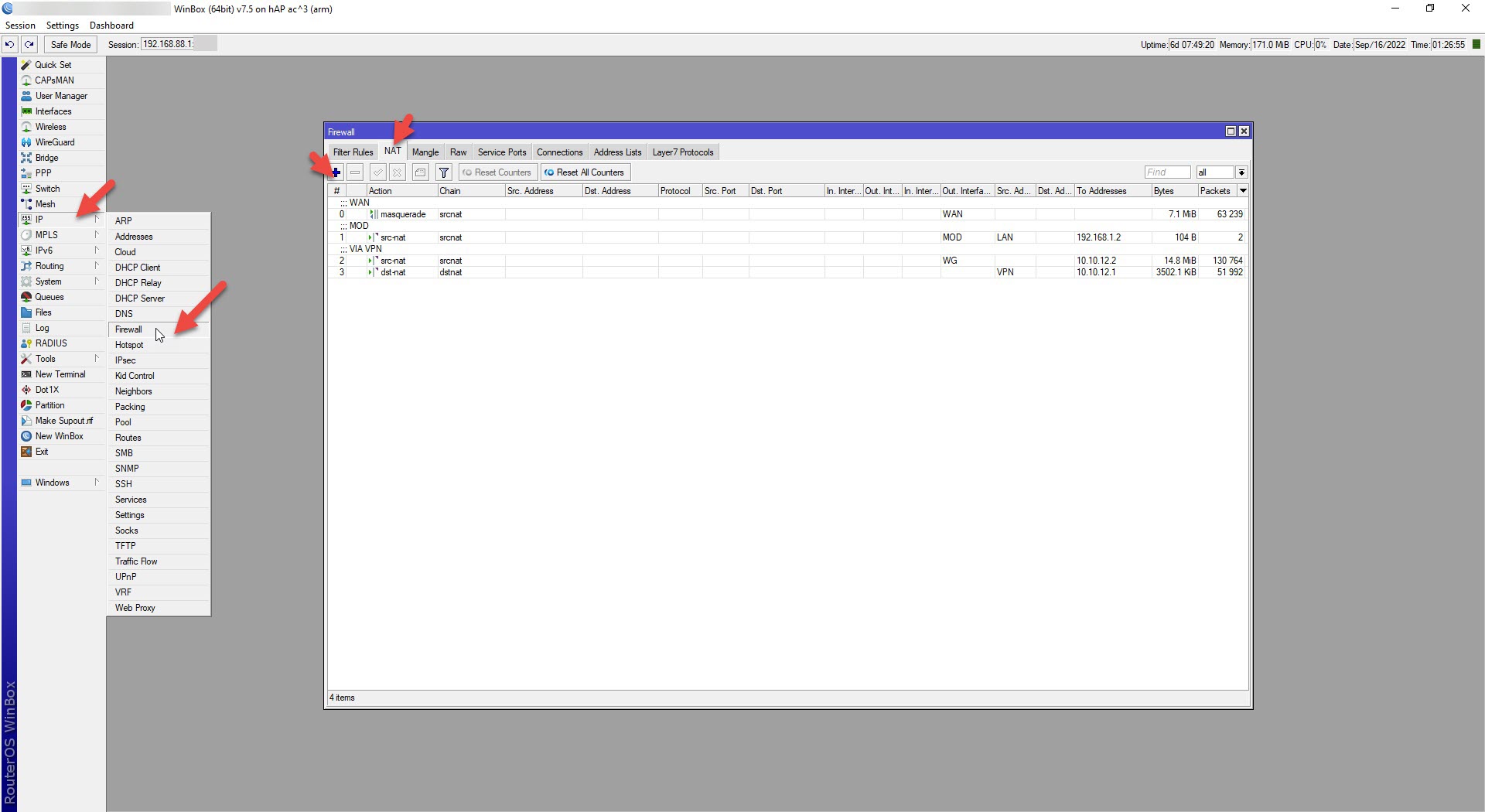Screen dimensions: 1485x812
Task: Open RADIUS in the sidebar
Action: point(61,343)
